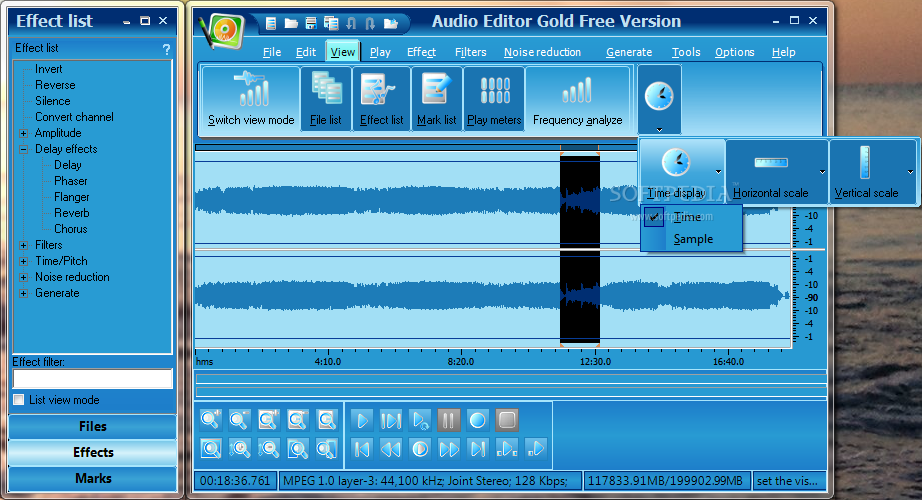Click the Audio Editor Gold application logo
Image resolution: width=922 pixels, height=500 pixels.
[x=223, y=31]
